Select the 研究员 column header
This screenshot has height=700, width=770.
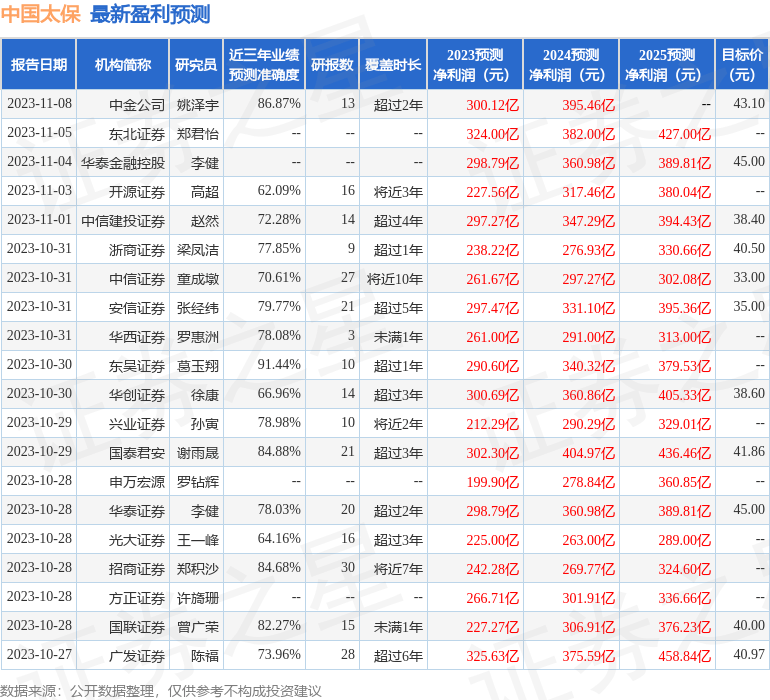point(195,65)
